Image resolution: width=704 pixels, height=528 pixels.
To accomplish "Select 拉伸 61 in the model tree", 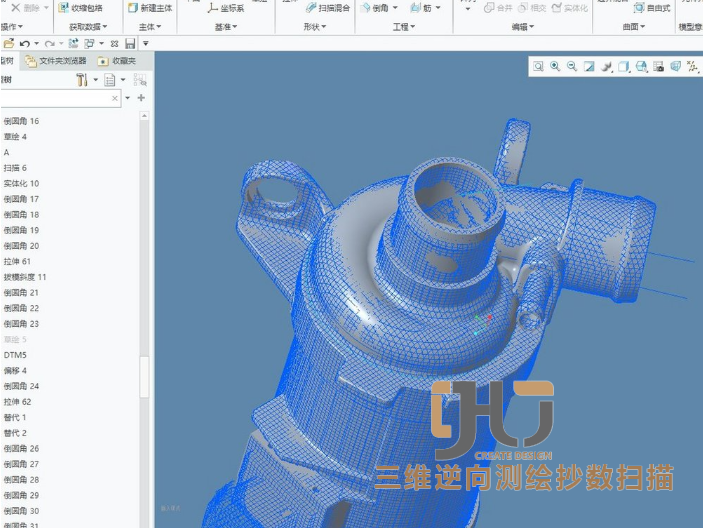I will (17, 261).
